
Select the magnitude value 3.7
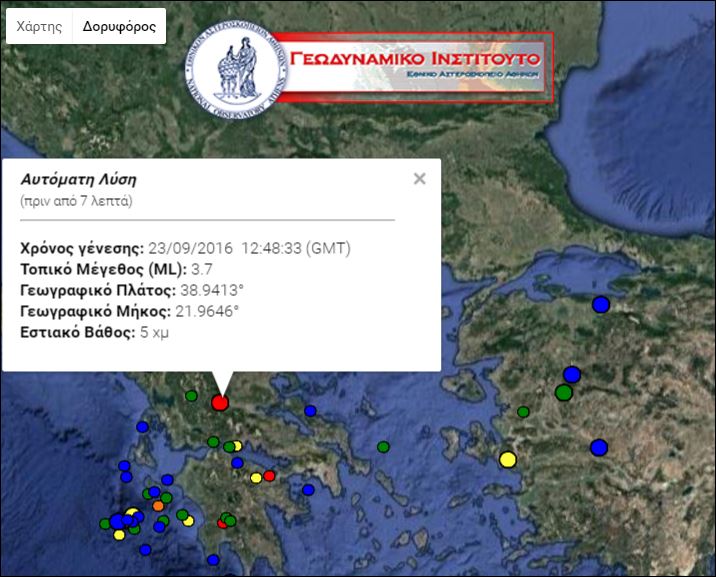[201, 269]
